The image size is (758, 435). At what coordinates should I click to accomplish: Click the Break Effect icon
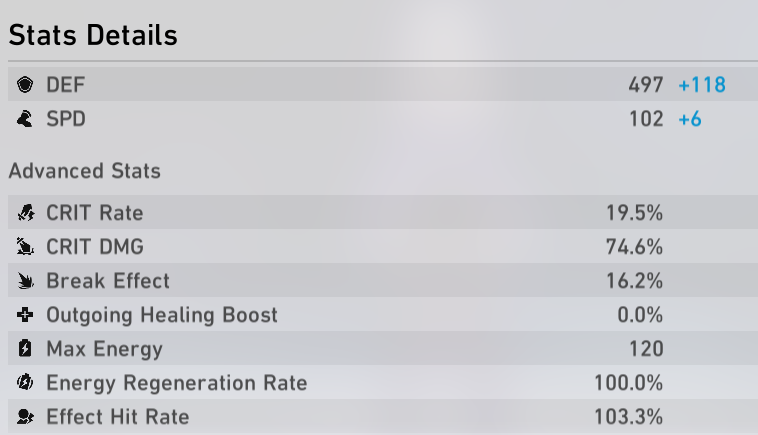(x=25, y=280)
